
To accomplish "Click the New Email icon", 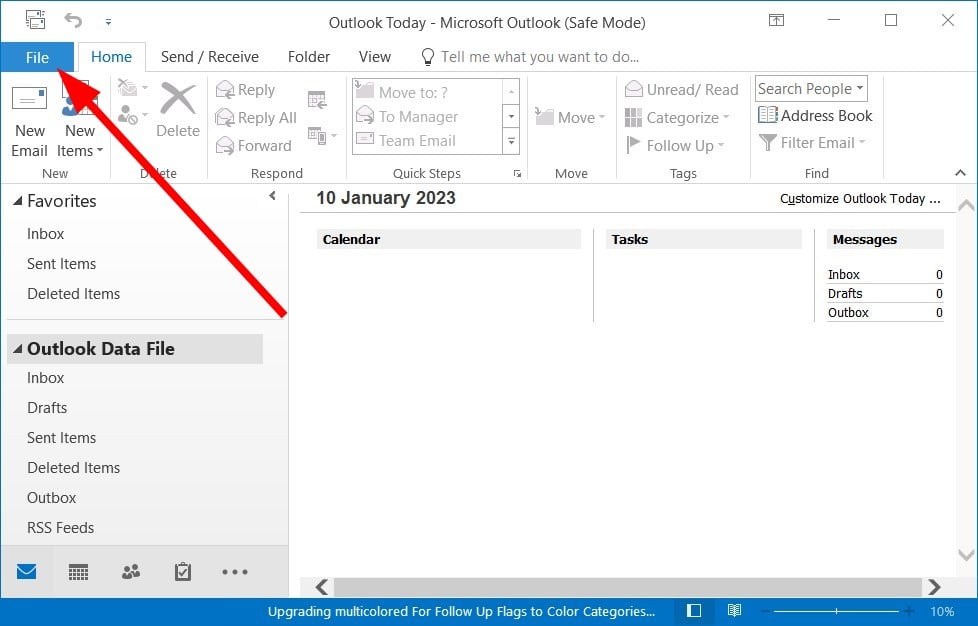I will pos(29,99).
